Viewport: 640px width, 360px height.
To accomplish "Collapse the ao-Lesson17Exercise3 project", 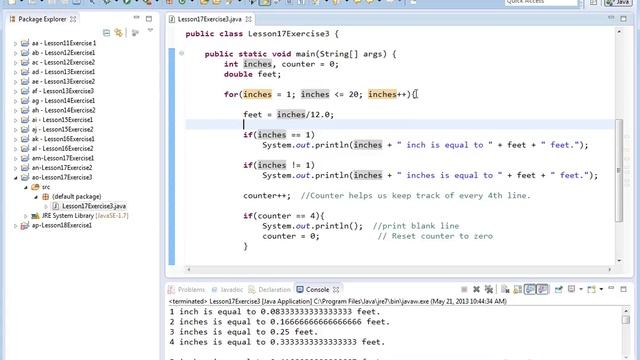I will (16, 178).
